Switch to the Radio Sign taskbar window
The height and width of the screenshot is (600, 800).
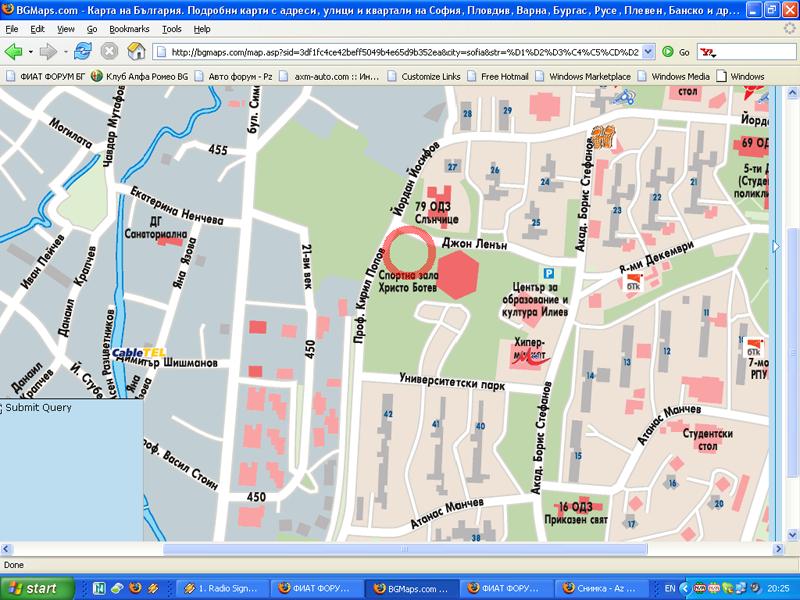(227, 587)
